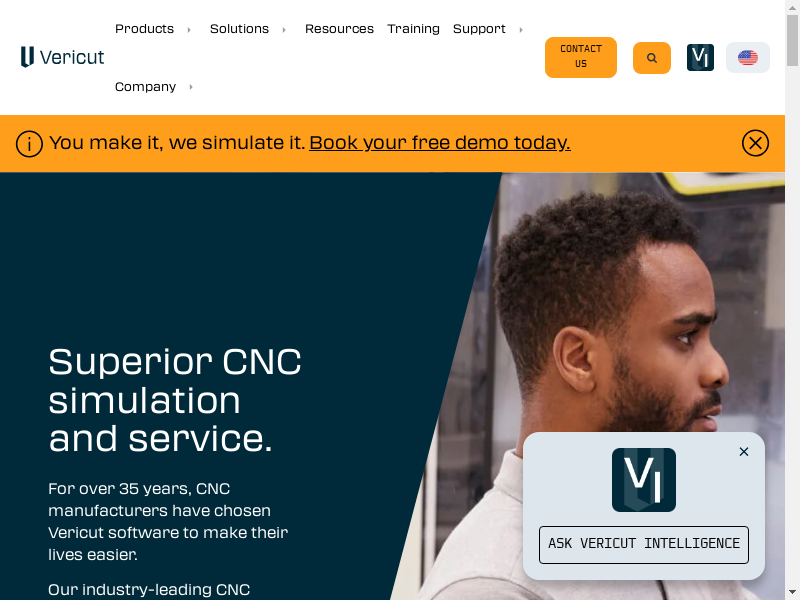Select the US flag language selector
The image size is (800, 600).
point(747,58)
